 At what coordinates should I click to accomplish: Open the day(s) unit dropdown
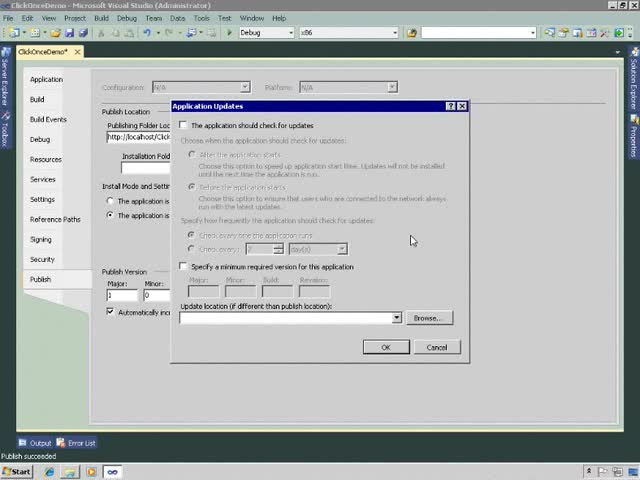point(342,249)
